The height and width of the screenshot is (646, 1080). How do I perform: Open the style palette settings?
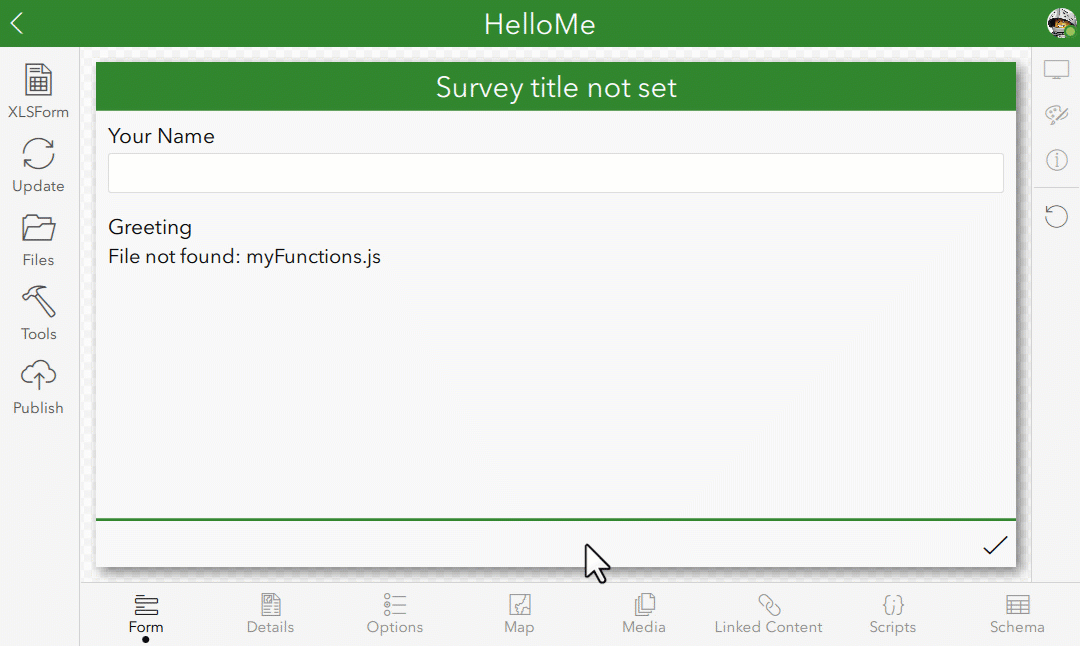click(x=1056, y=114)
